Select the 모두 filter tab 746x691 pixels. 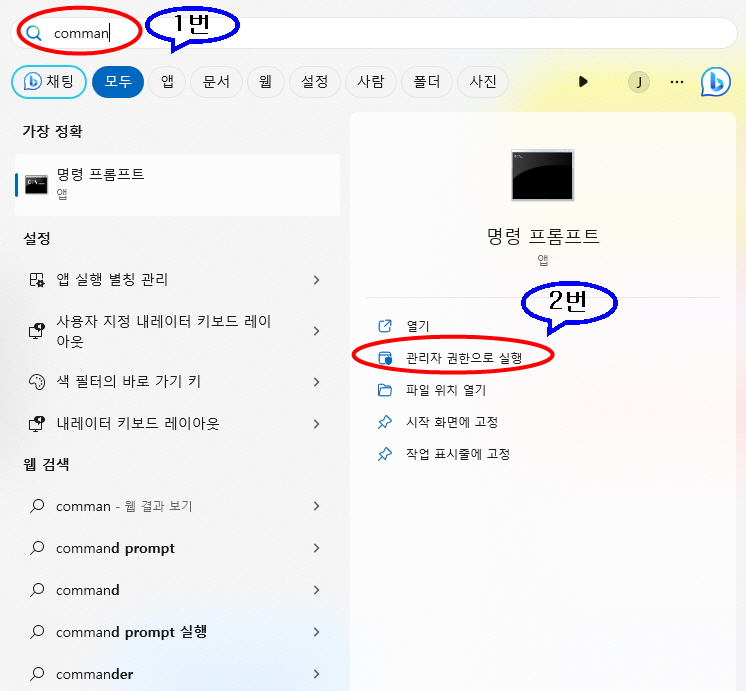tap(118, 82)
